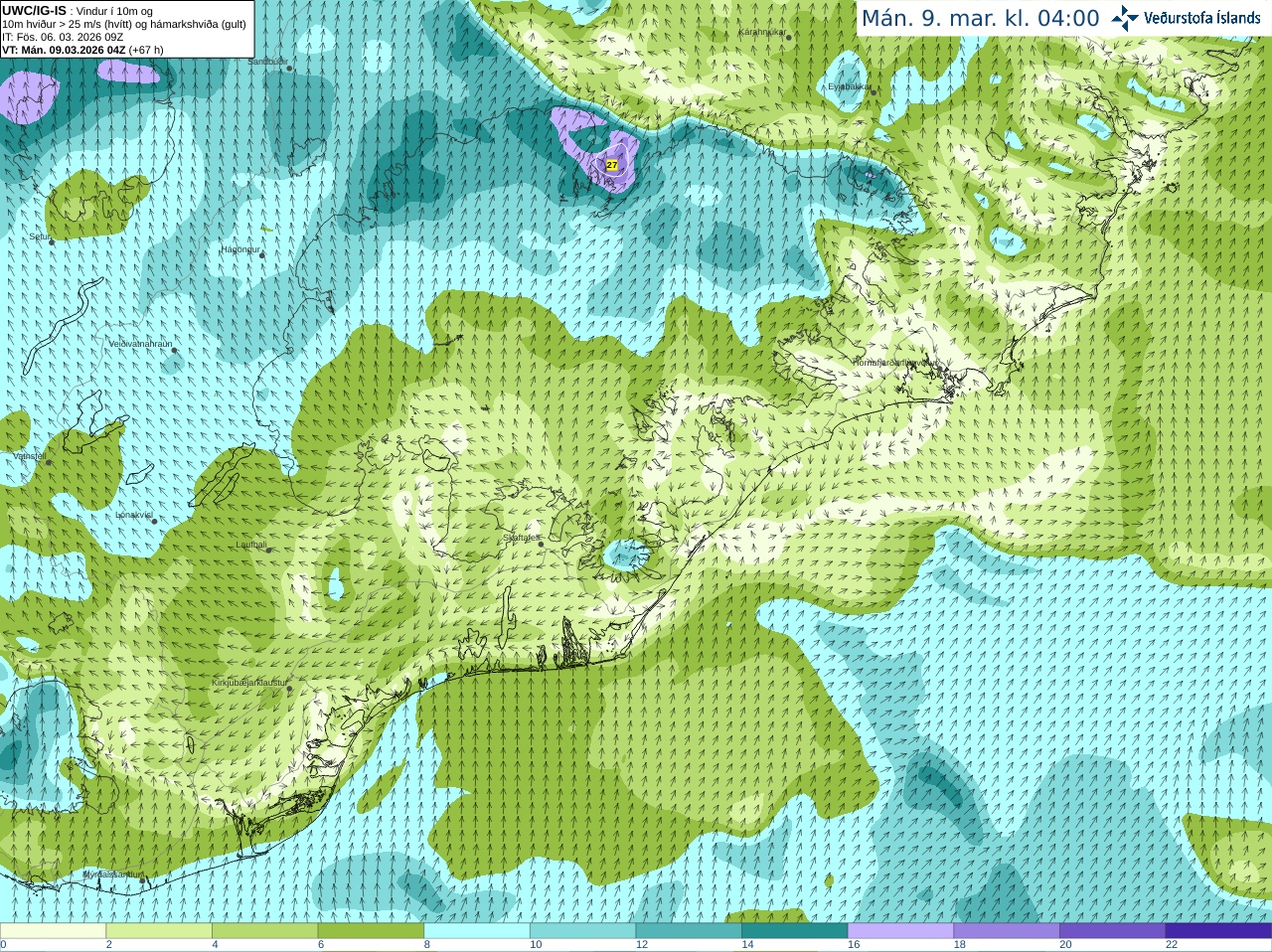Click the 'Veðurstofa Íslands' text
Image resolution: width=1272 pixels, height=952 pixels.
pos(1201,18)
